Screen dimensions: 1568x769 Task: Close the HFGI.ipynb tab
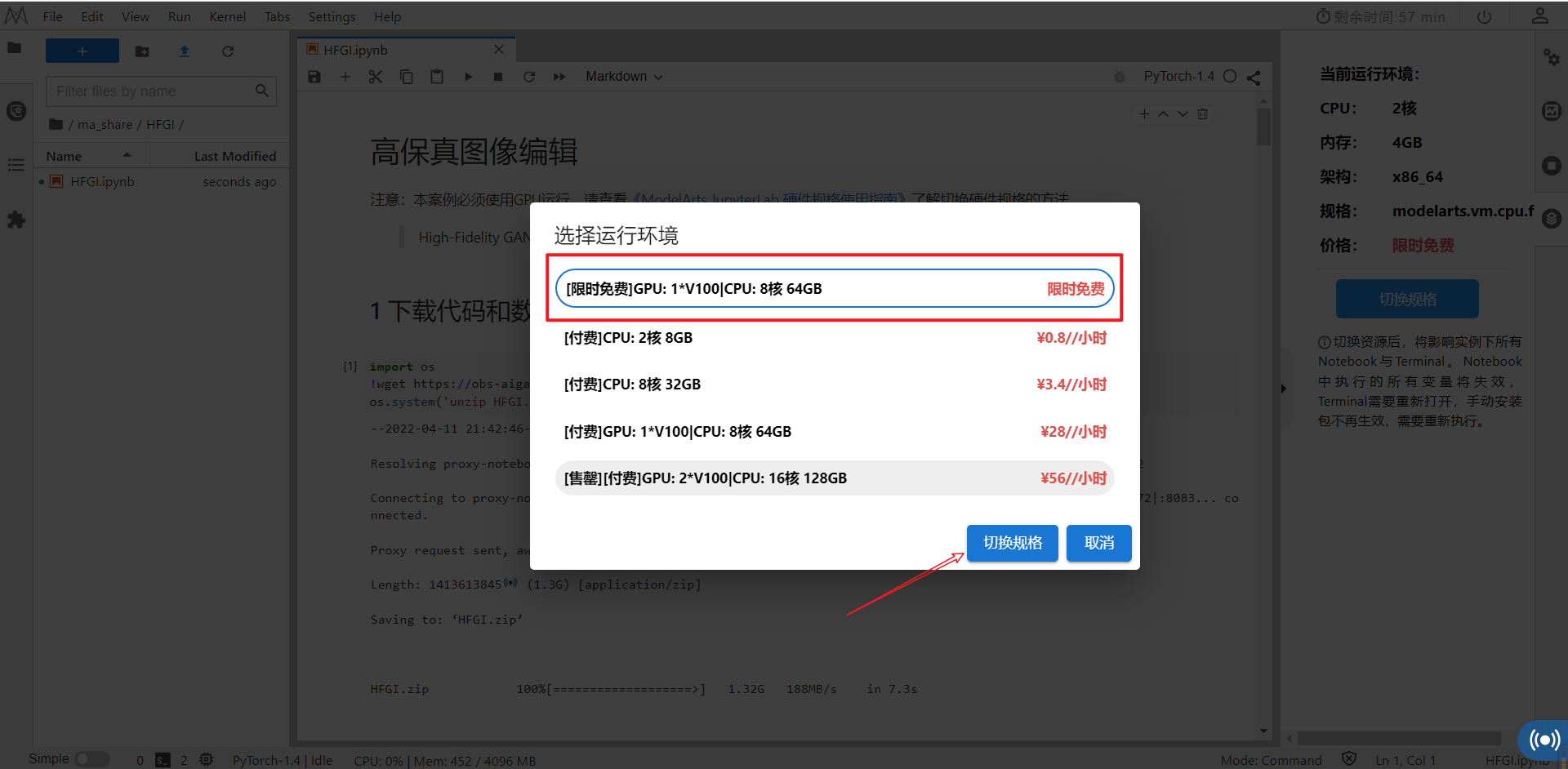(499, 50)
